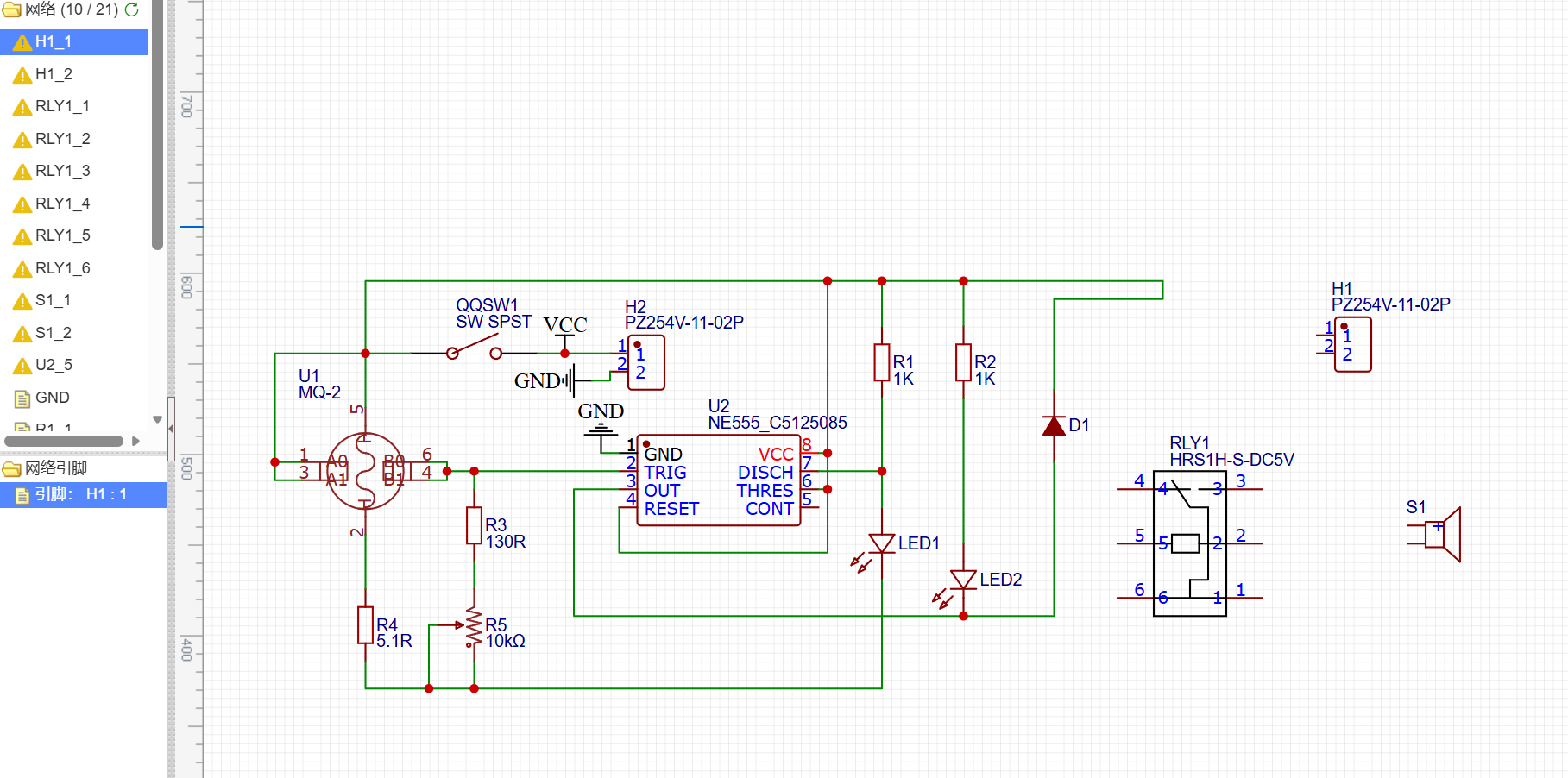The image size is (1568, 778).
Task: Click the warning icon beside U2_5
Action: 22,367
